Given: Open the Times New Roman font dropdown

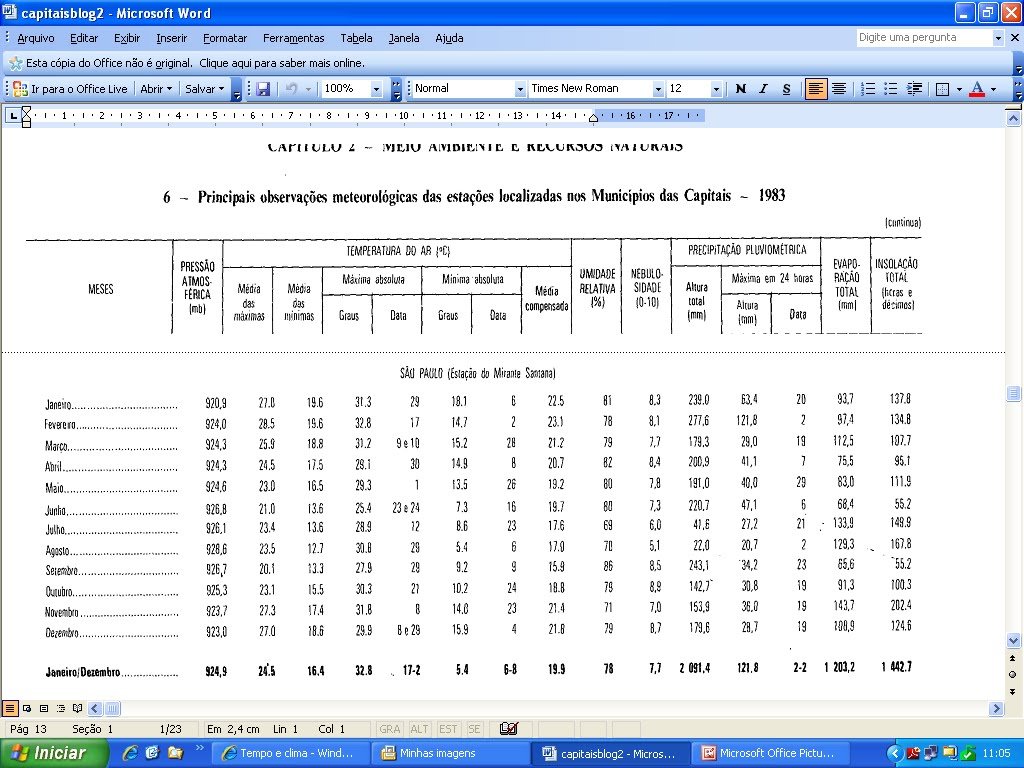Looking at the screenshot, I should pos(658,89).
